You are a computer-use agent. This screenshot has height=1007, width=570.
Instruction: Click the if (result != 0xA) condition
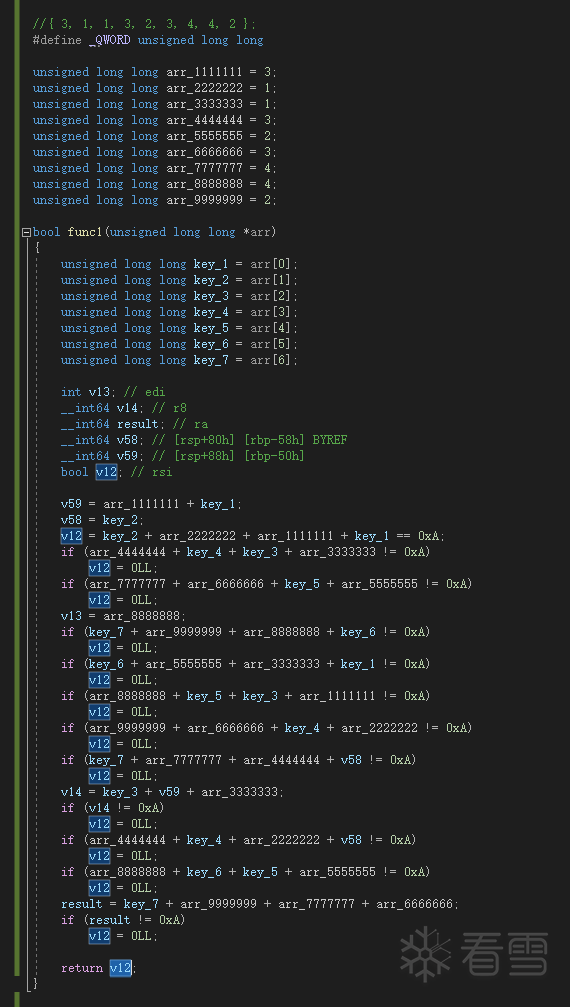pyautogui.click(x=123, y=920)
